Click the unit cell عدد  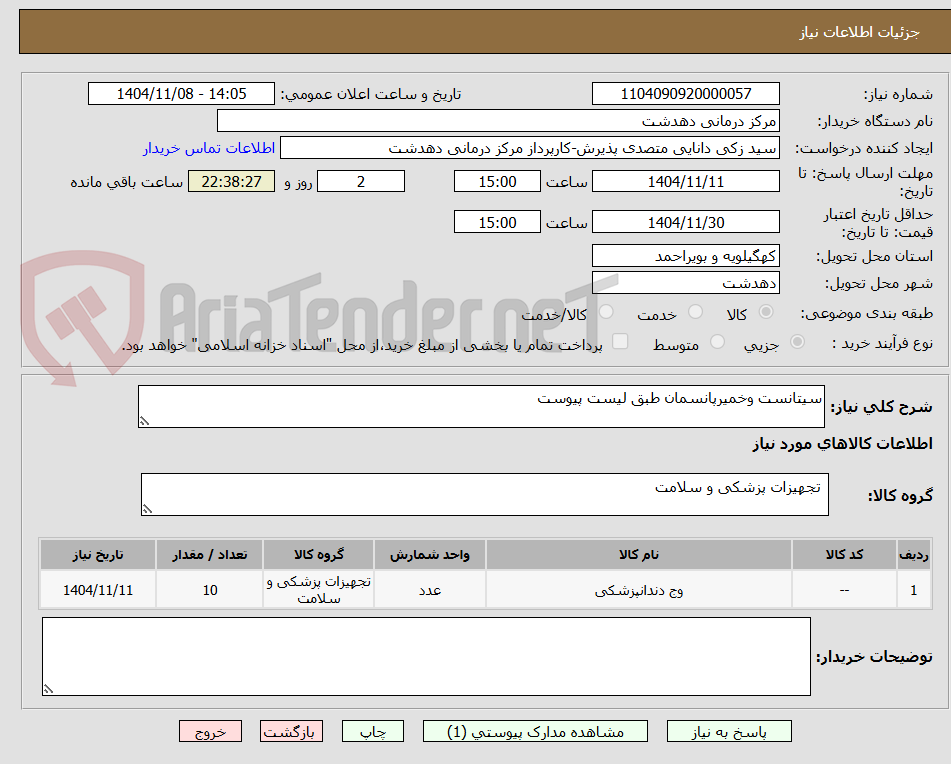pos(429,590)
